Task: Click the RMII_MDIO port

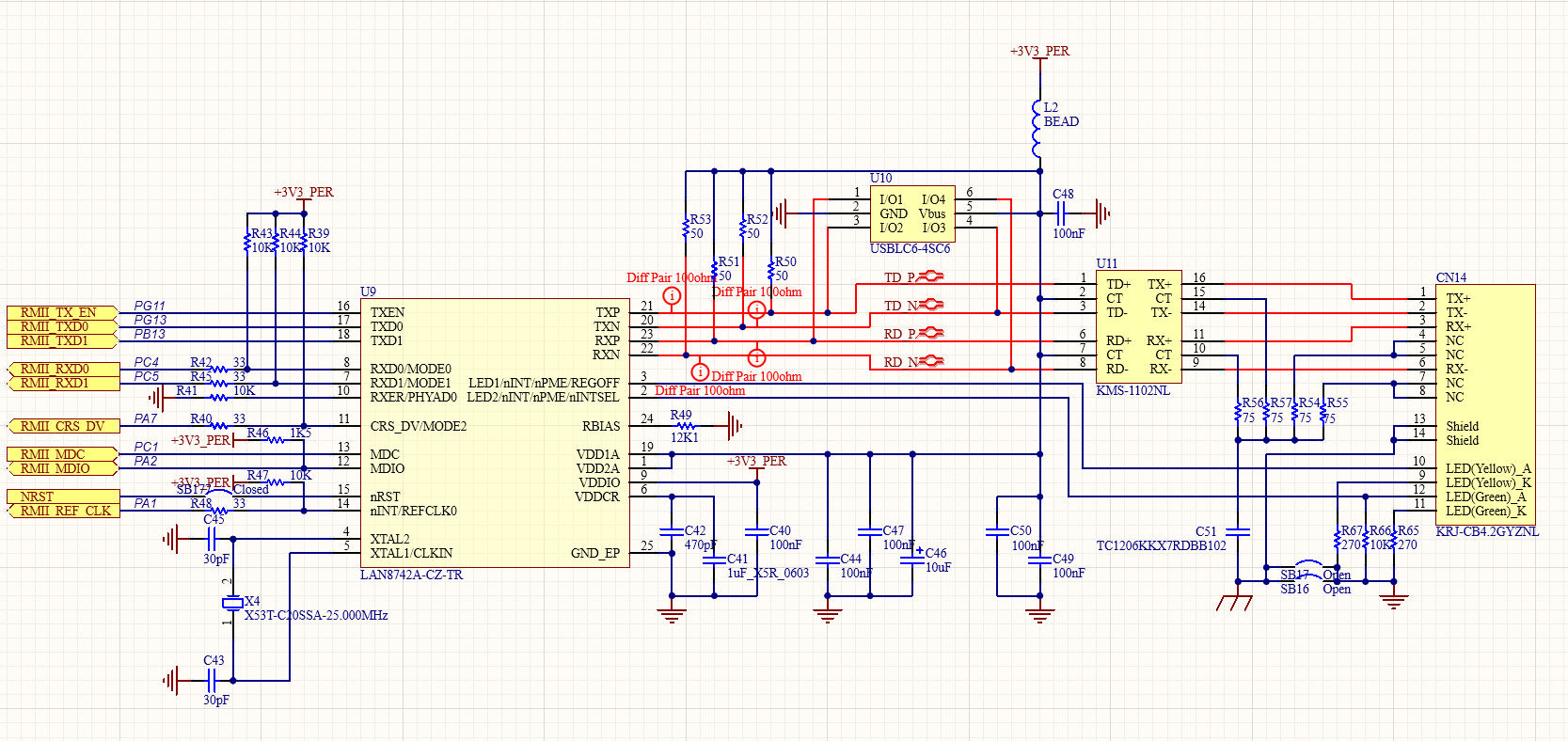Action: pos(62,468)
